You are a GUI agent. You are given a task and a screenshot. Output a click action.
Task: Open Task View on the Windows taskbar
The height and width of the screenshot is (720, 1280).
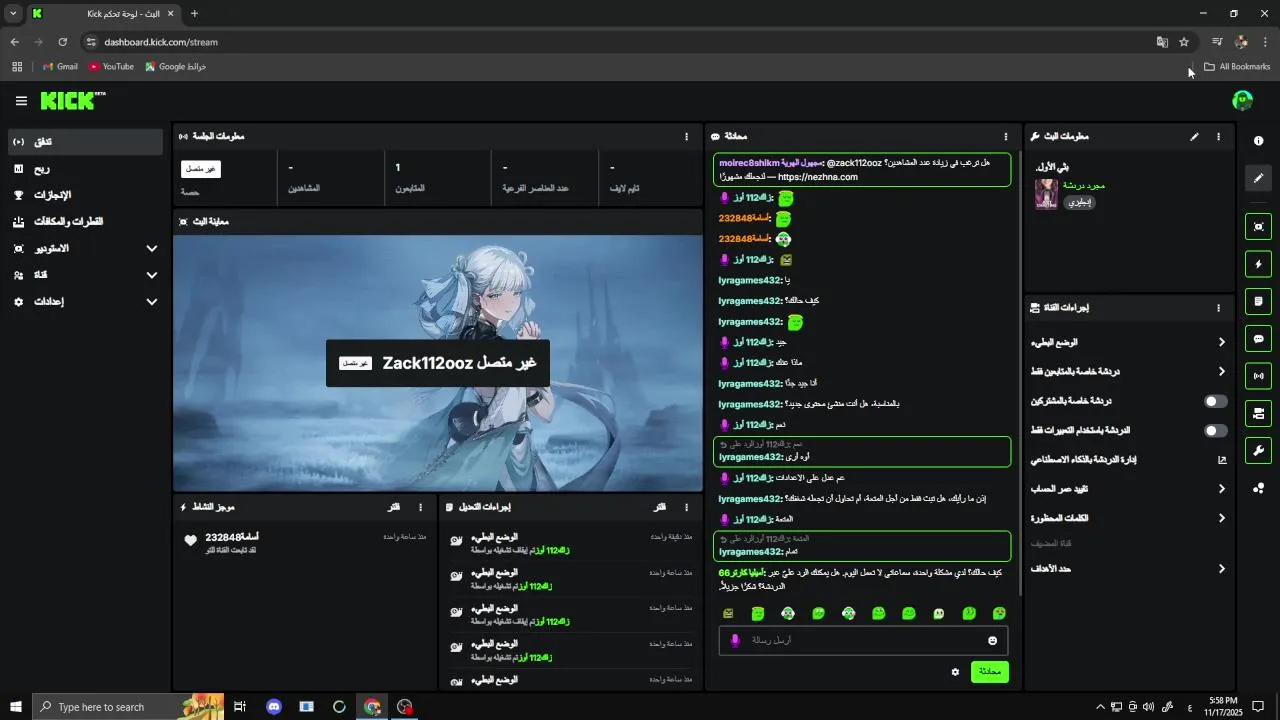[240, 707]
